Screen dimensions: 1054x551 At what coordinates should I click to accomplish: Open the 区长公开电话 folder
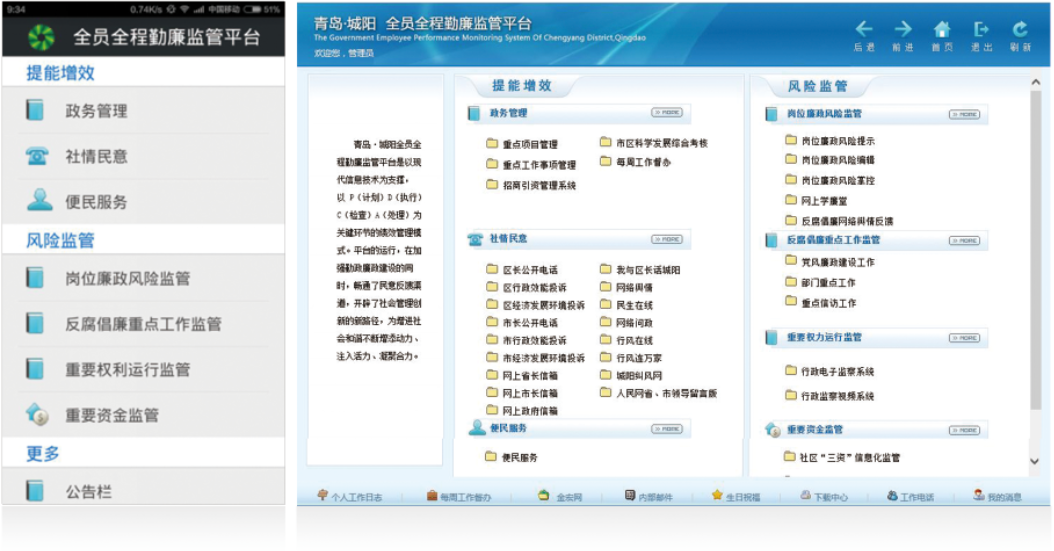click(522, 269)
